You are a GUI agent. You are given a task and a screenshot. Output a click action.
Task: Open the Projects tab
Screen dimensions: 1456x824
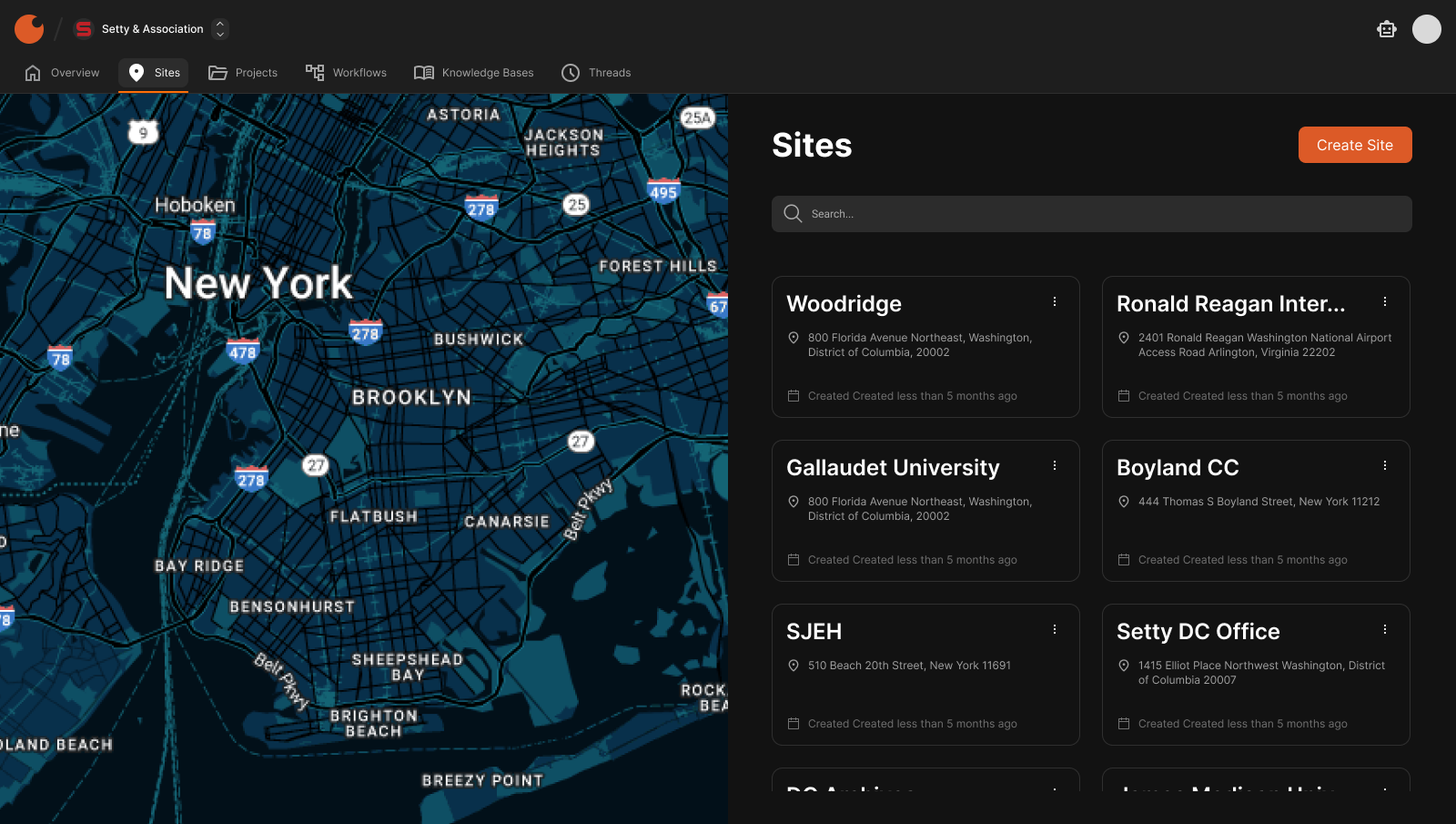[243, 73]
